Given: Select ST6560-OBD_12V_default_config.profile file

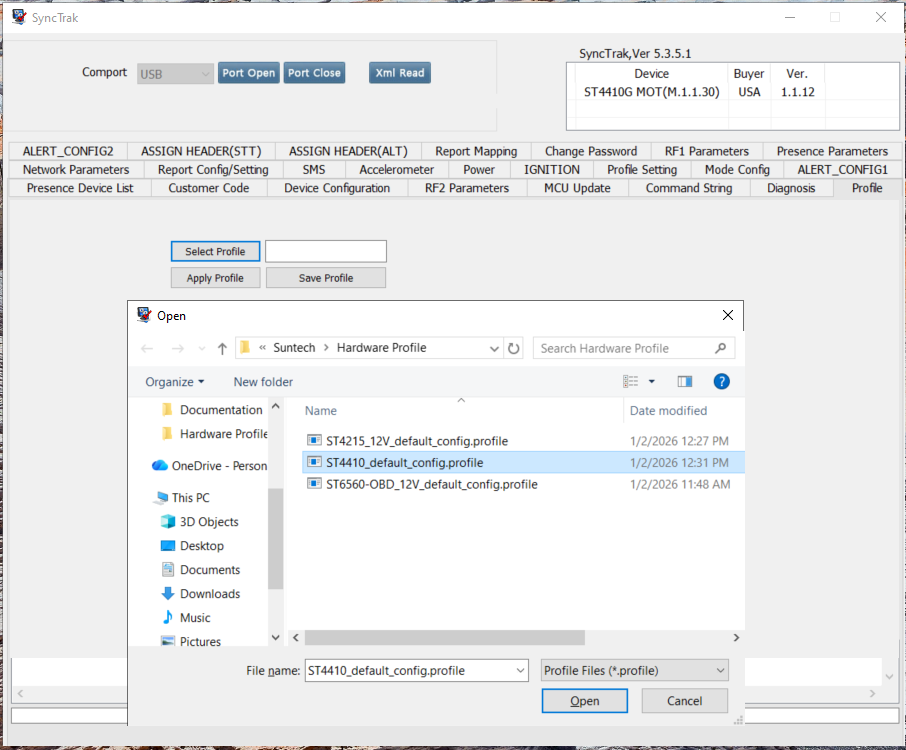Looking at the screenshot, I should [432, 484].
